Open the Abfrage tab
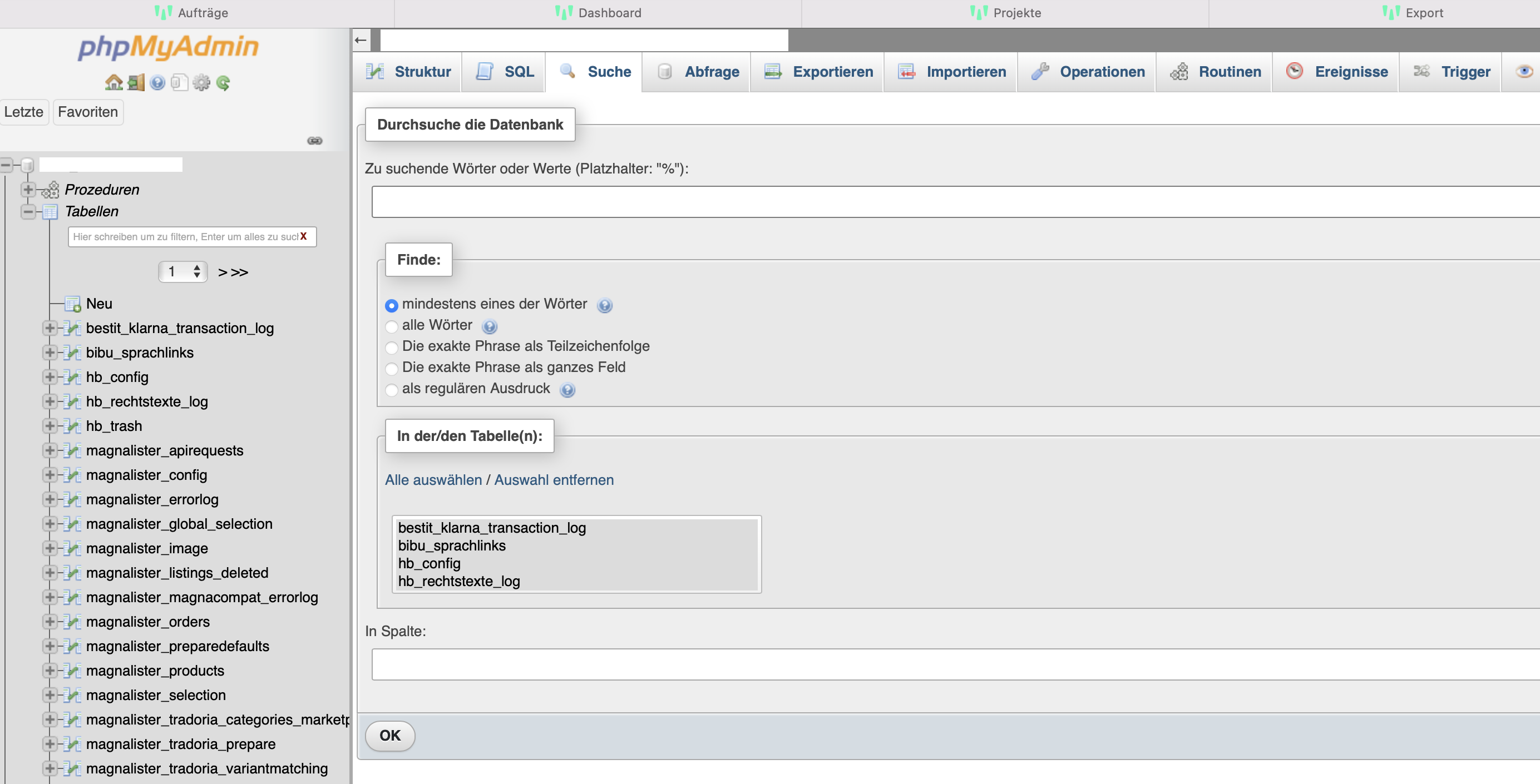Image resolution: width=1540 pixels, height=784 pixels. pos(697,72)
